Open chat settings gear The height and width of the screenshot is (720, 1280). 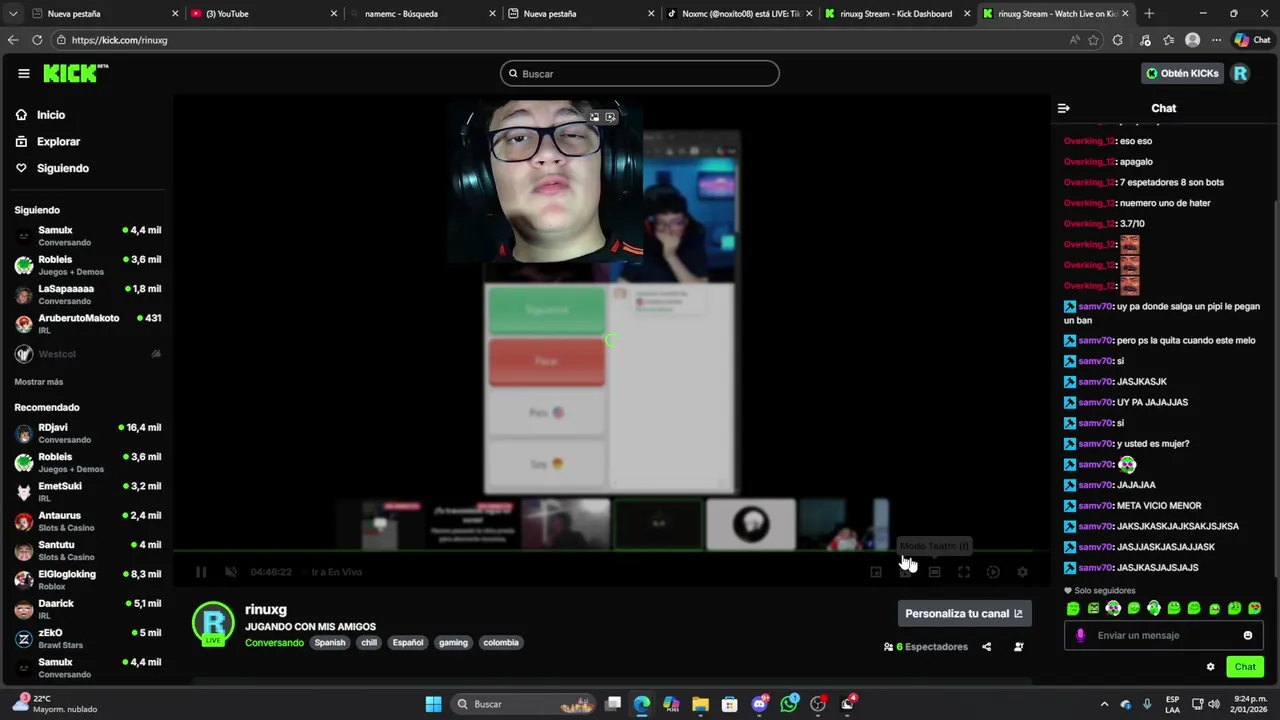(1210, 667)
